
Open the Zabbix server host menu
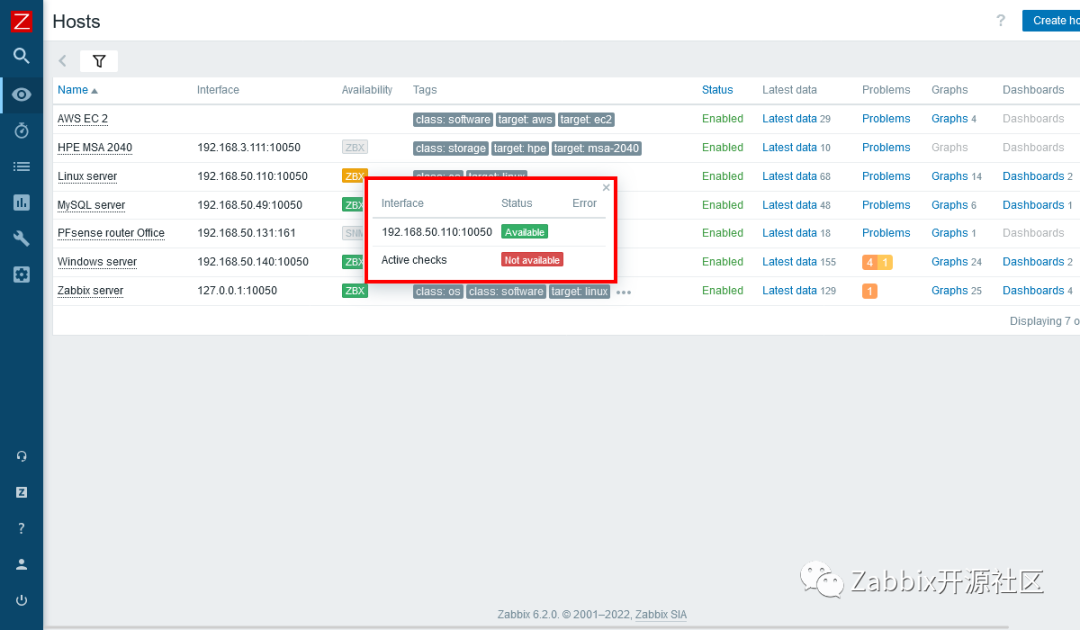coord(90,291)
